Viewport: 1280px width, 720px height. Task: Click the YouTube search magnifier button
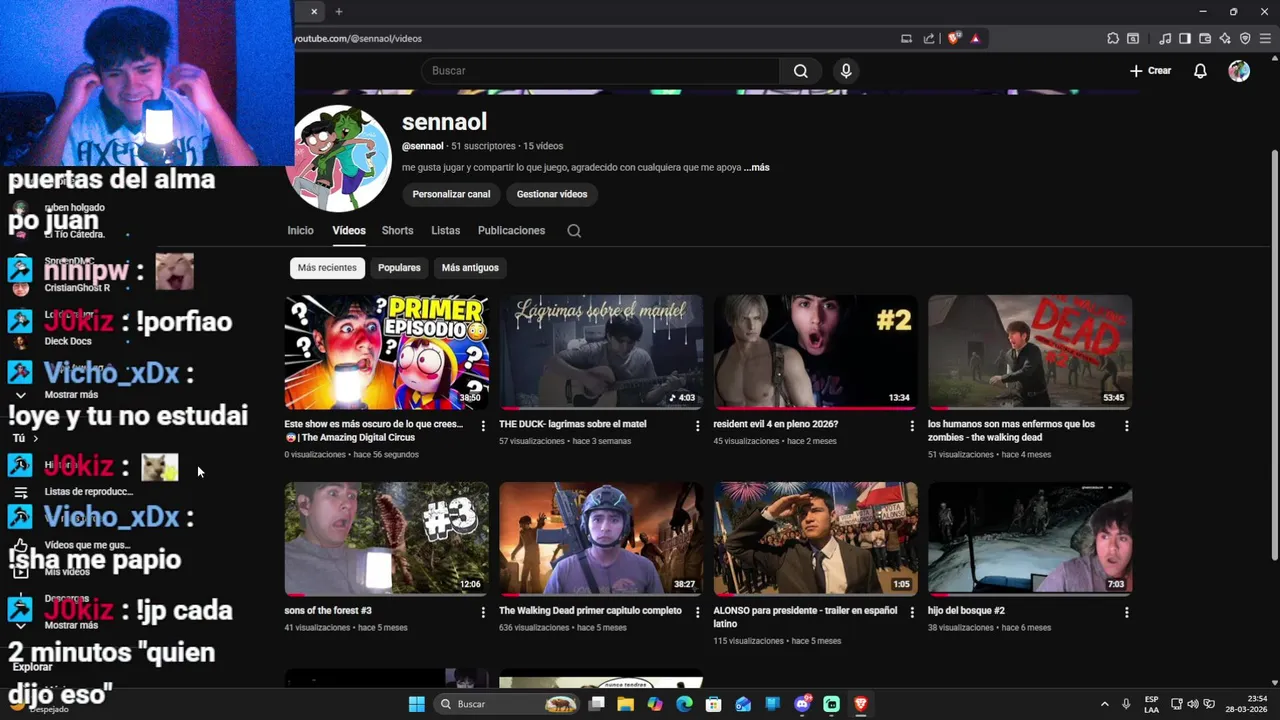800,71
